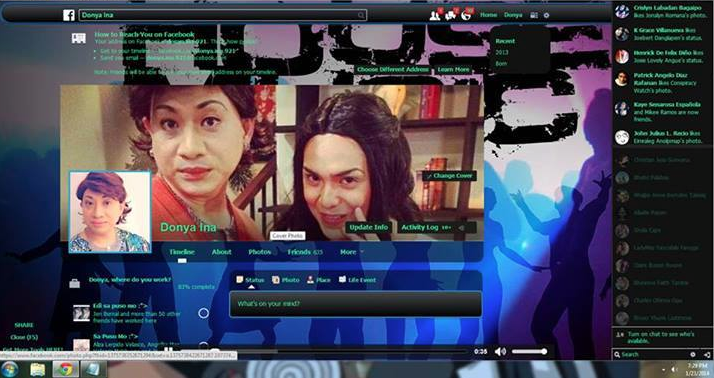Click the How to Reach You address icon
The width and height of the screenshot is (714, 378).
[79, 38]
